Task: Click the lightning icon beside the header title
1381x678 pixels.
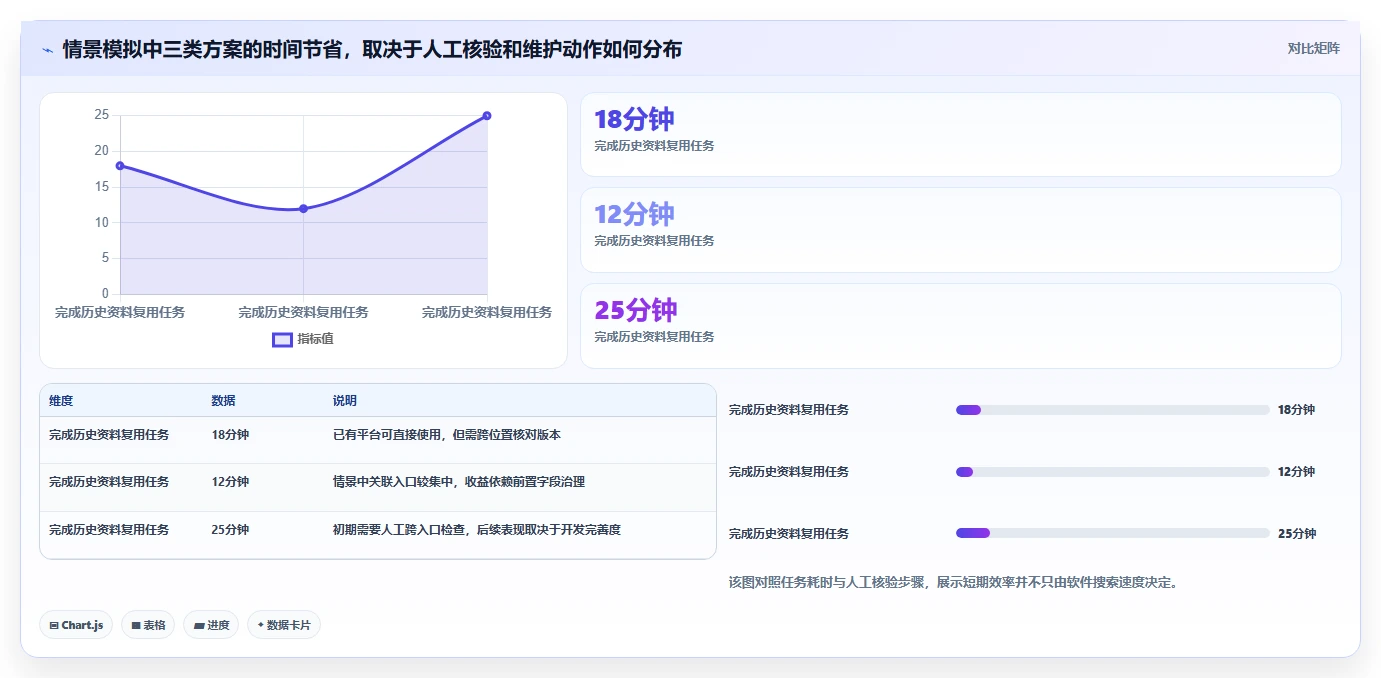Action: 47,50
